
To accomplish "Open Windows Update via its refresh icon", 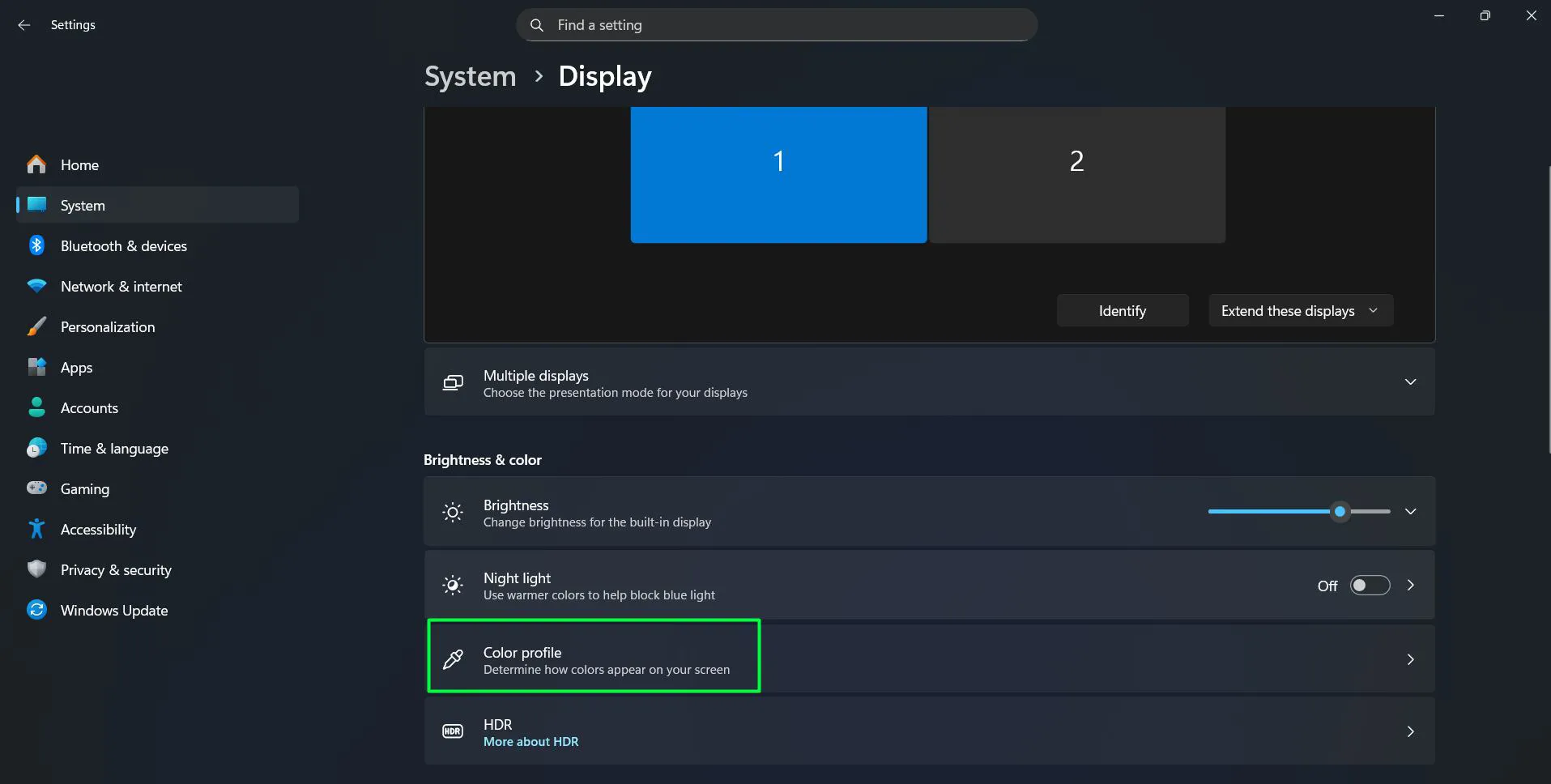I will pos(36,610).
